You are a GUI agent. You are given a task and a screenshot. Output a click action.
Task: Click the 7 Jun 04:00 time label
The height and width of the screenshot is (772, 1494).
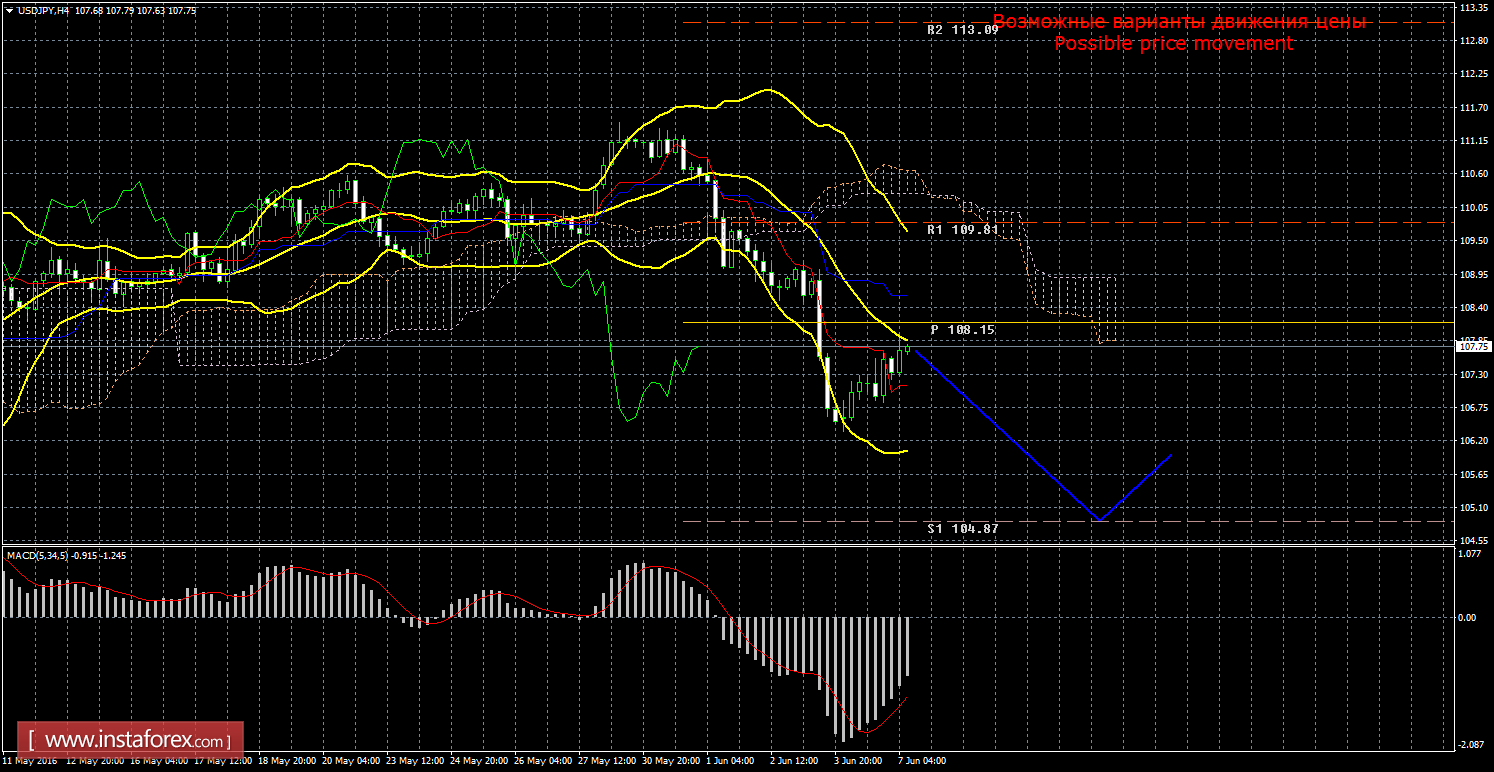920,761
